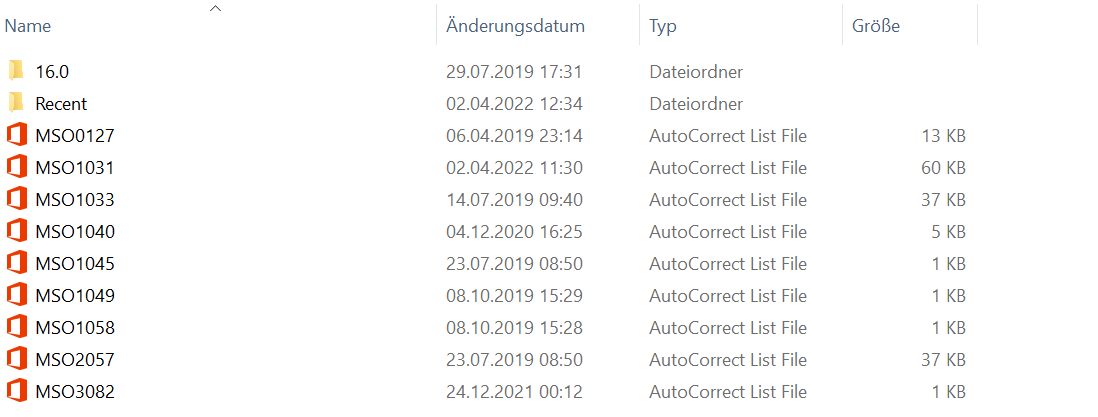Viewport: 1098px width, 417px height.
Task: Select the 16.0 folder icon
Action: point(17,71)
